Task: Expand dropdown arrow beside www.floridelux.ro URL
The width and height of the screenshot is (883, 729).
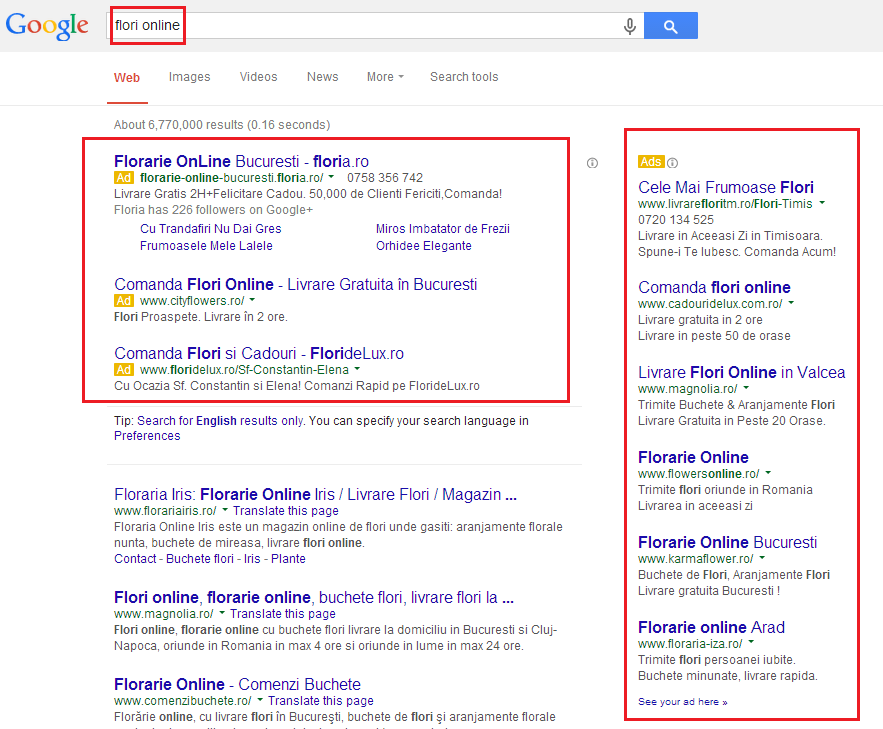Action: click(357, 369)
